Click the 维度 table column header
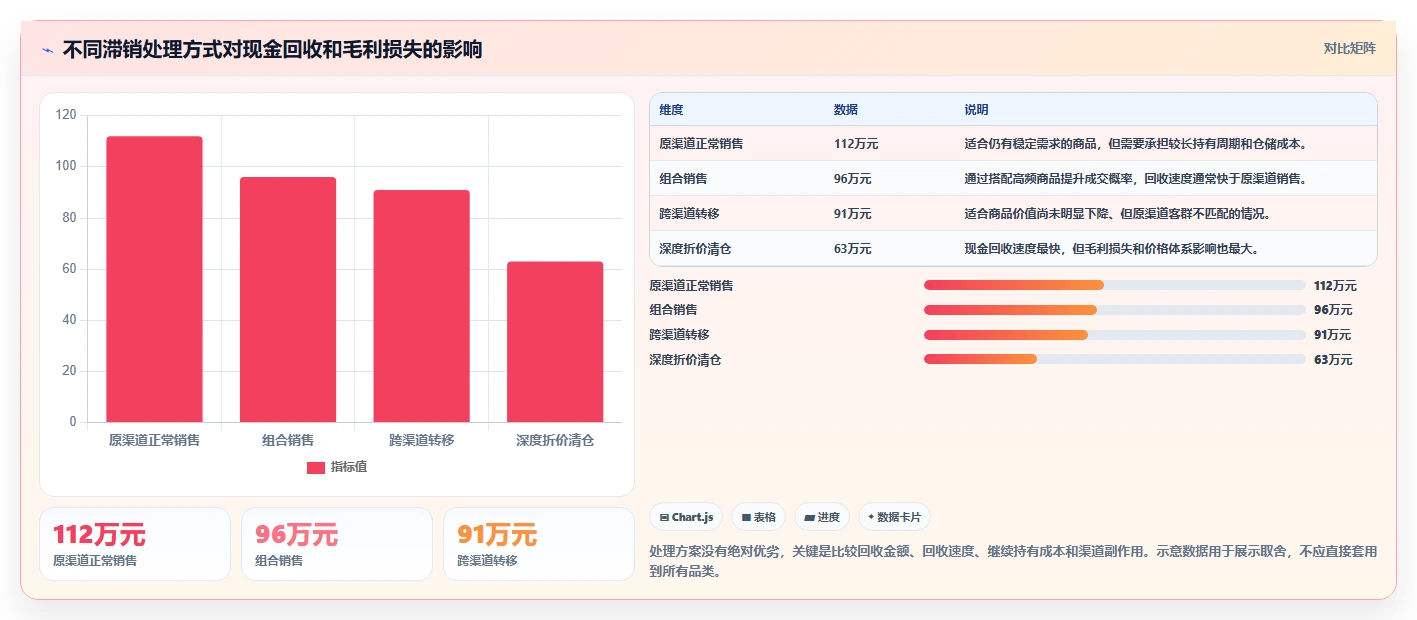This screenshot has width=1417, height=620. 671,110
